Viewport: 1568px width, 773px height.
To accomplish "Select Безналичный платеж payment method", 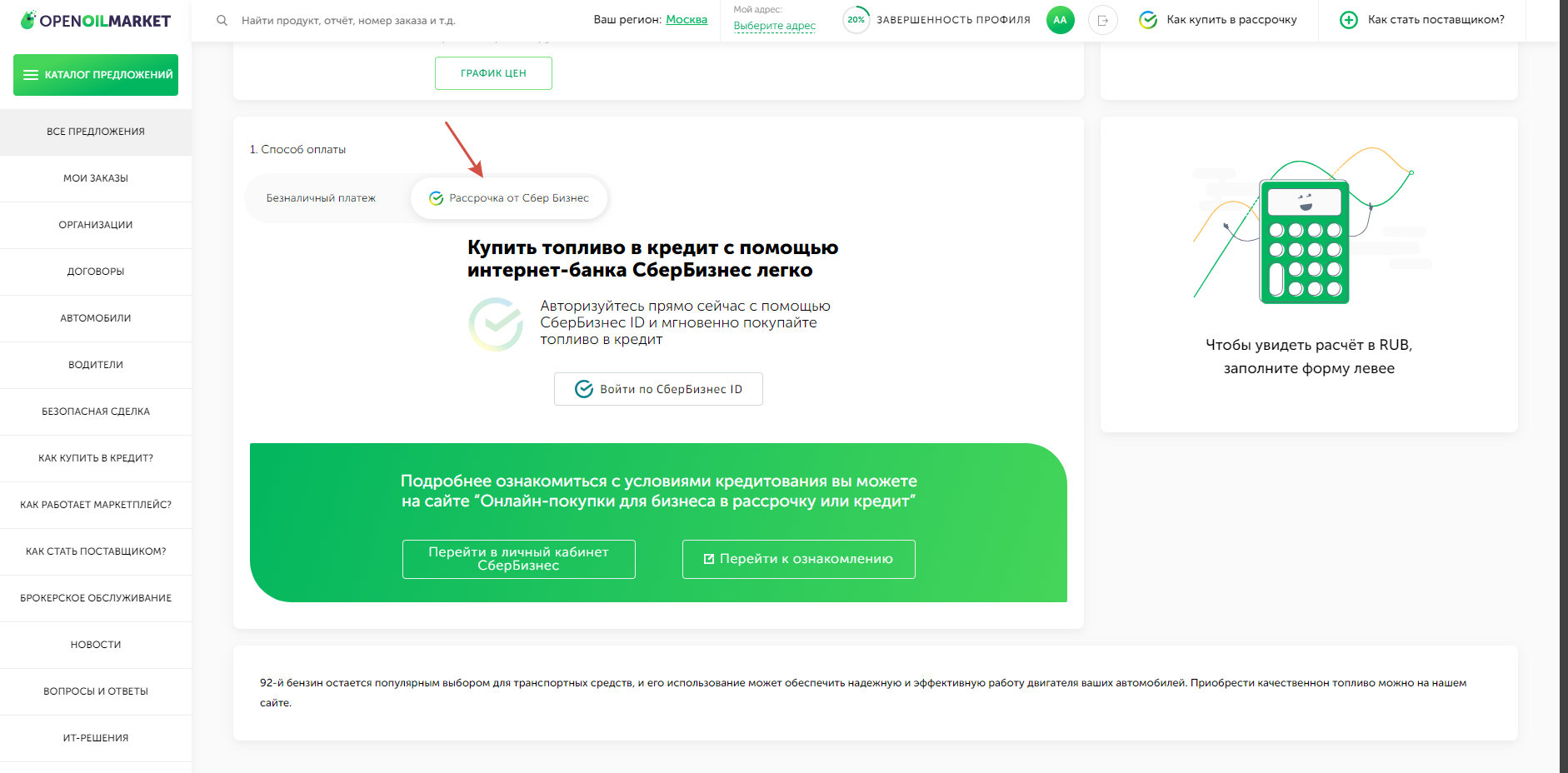I will coord(321,198).
